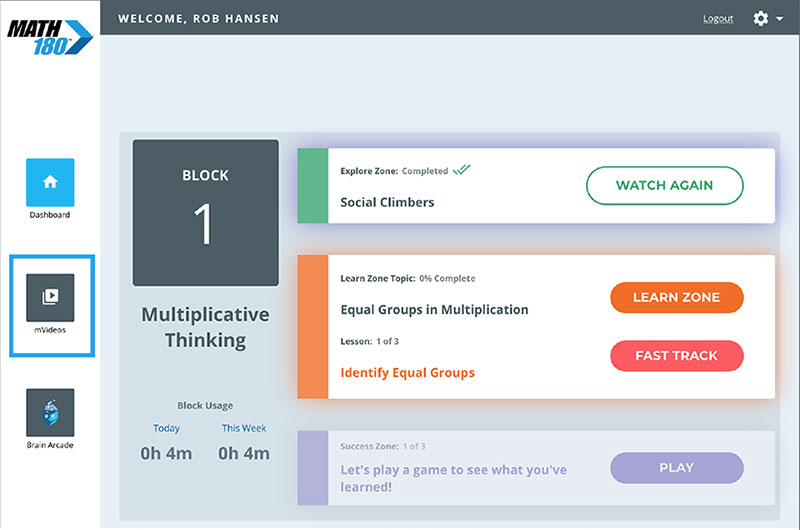Open the settings gear icon
800x530 pixels.
[760, 19]
